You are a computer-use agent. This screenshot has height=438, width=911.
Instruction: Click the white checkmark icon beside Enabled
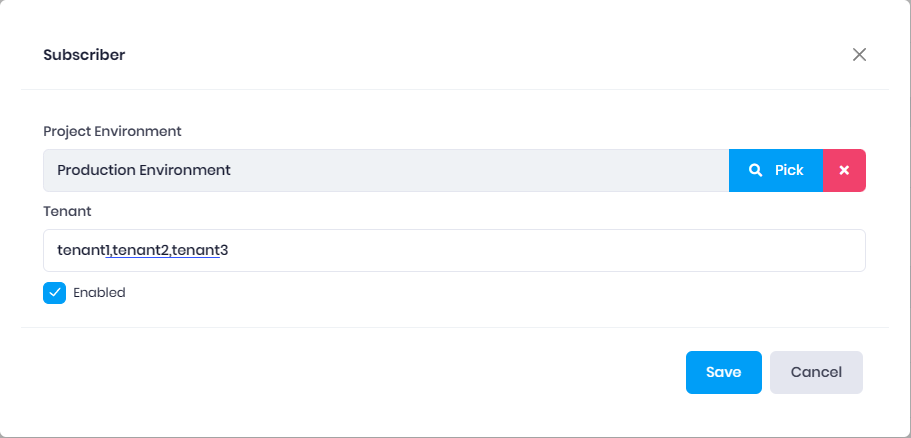pos(55,293)
